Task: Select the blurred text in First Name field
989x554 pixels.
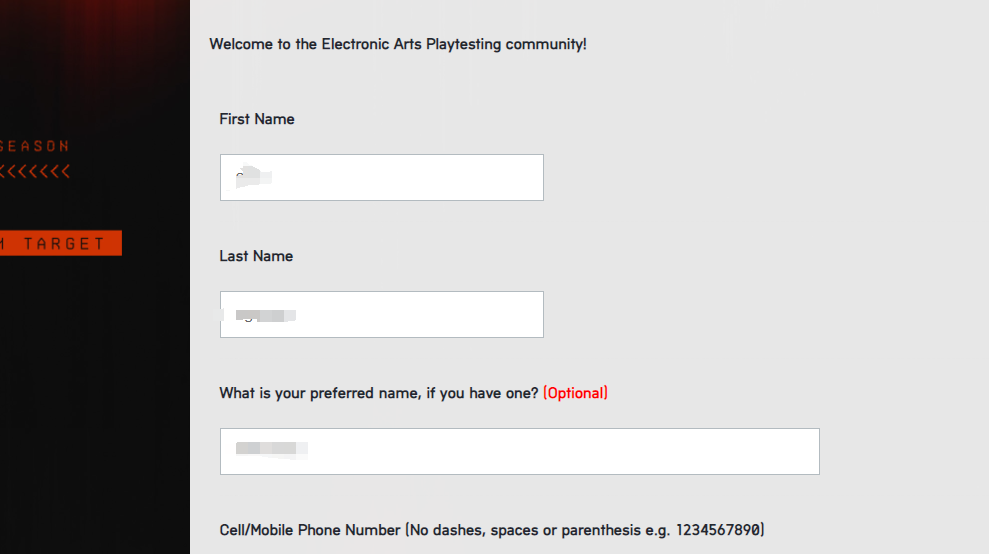Action: coord(254,177)
